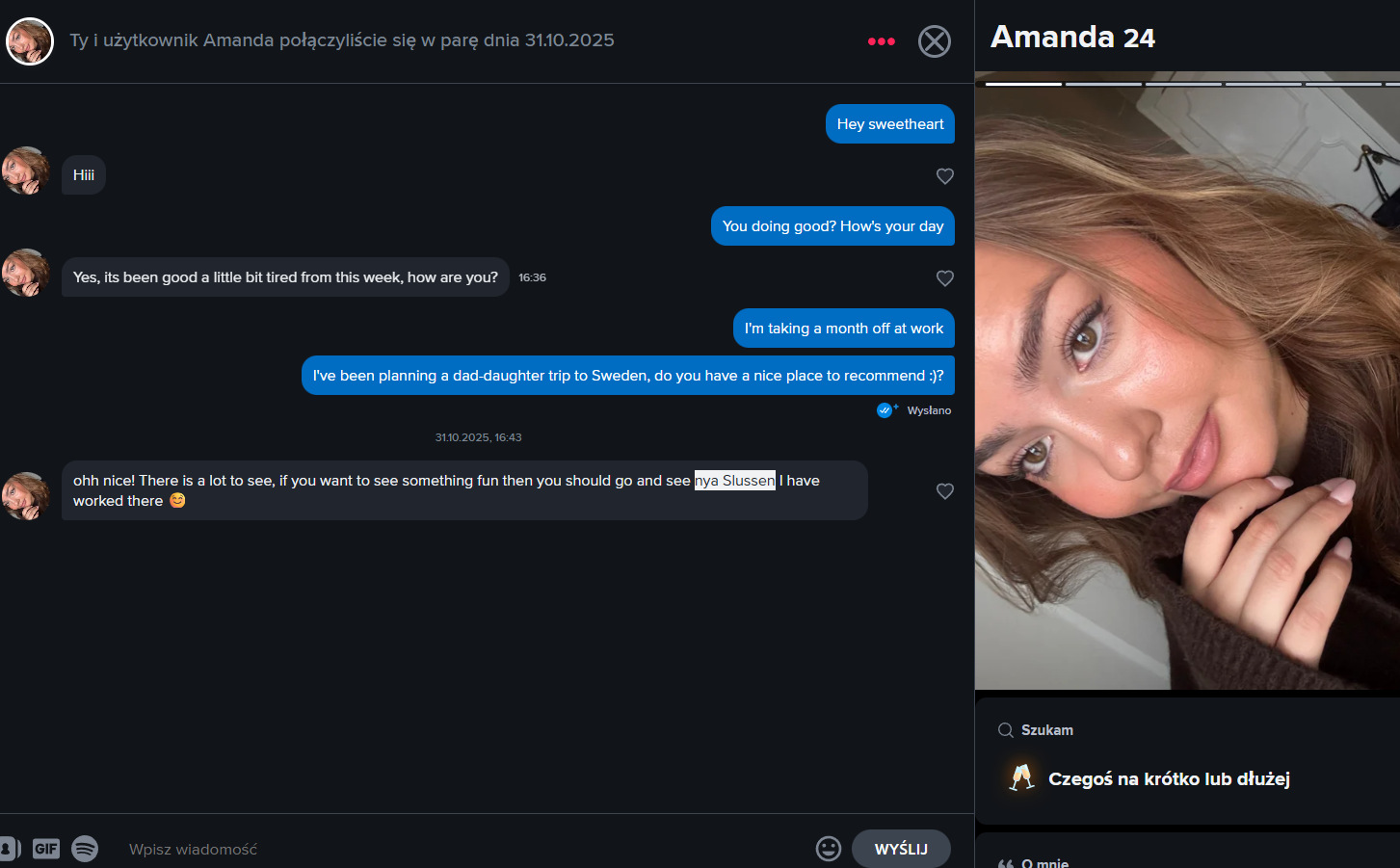This screenshot has height=868, width=1400.
Task: Heart the "Yes, its been good" message
Action: (x=945, y=278)
